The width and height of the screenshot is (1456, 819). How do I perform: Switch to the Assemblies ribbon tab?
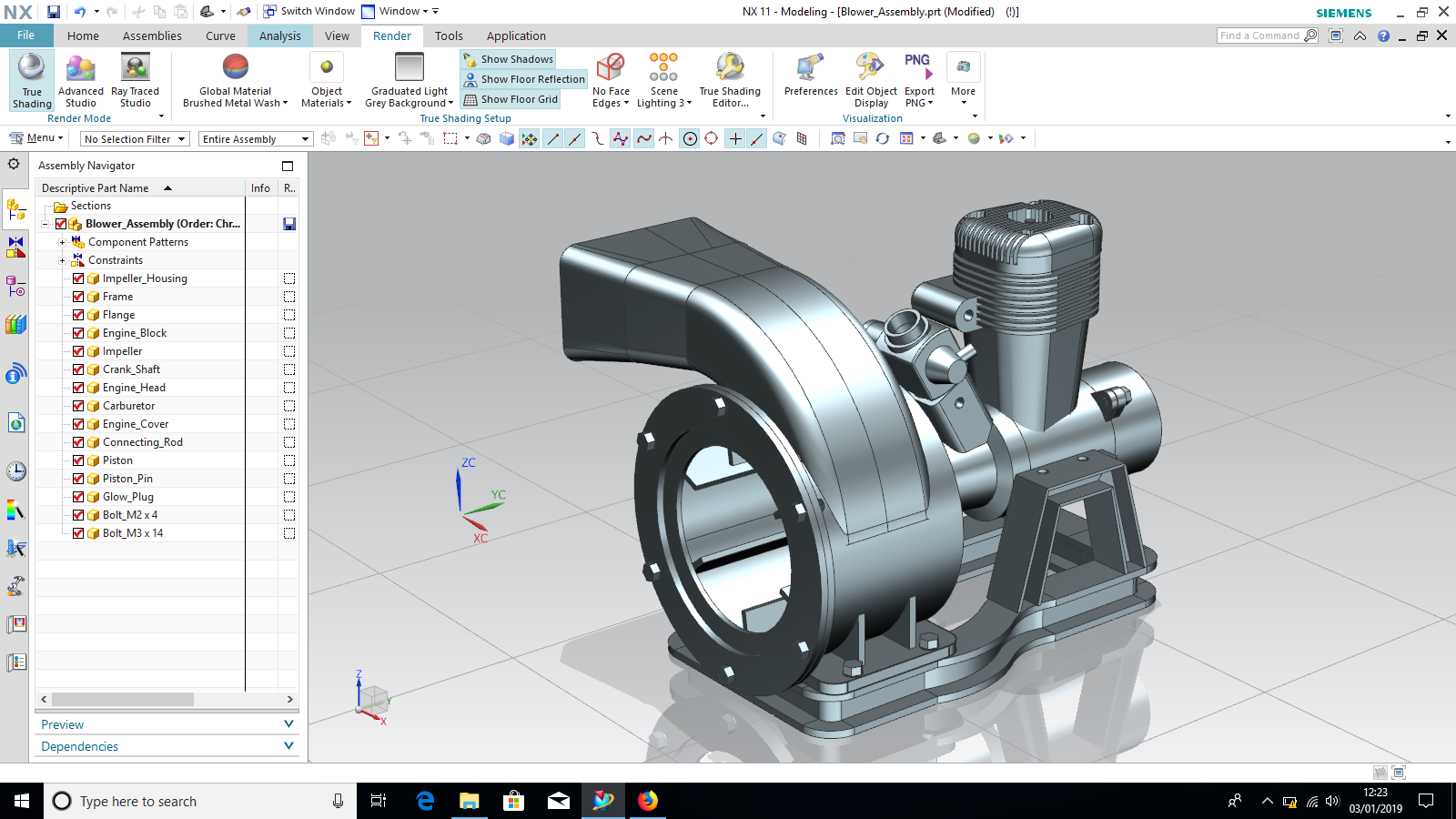152,36
